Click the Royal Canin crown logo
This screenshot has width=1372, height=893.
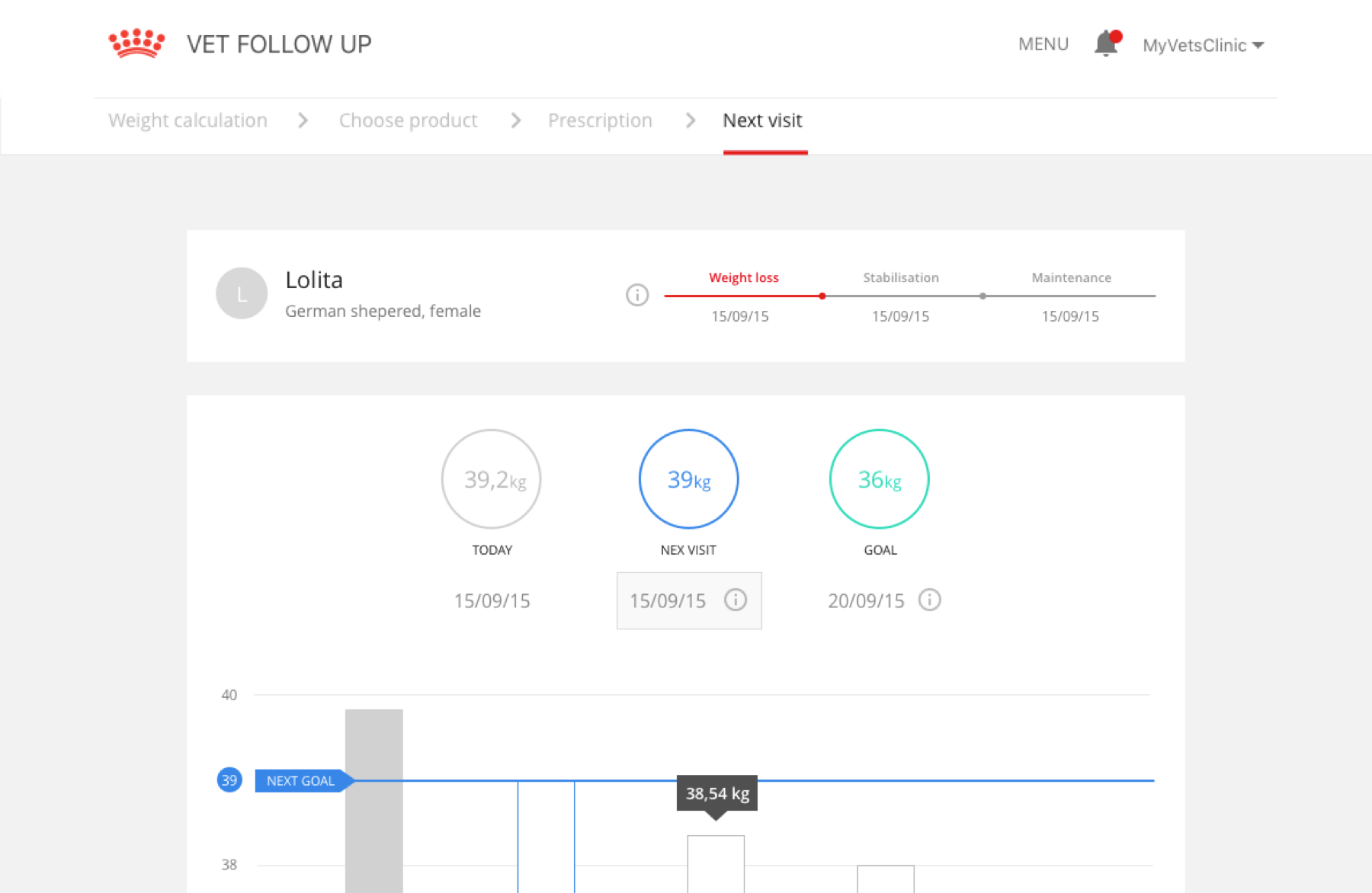tap(136, 43)
